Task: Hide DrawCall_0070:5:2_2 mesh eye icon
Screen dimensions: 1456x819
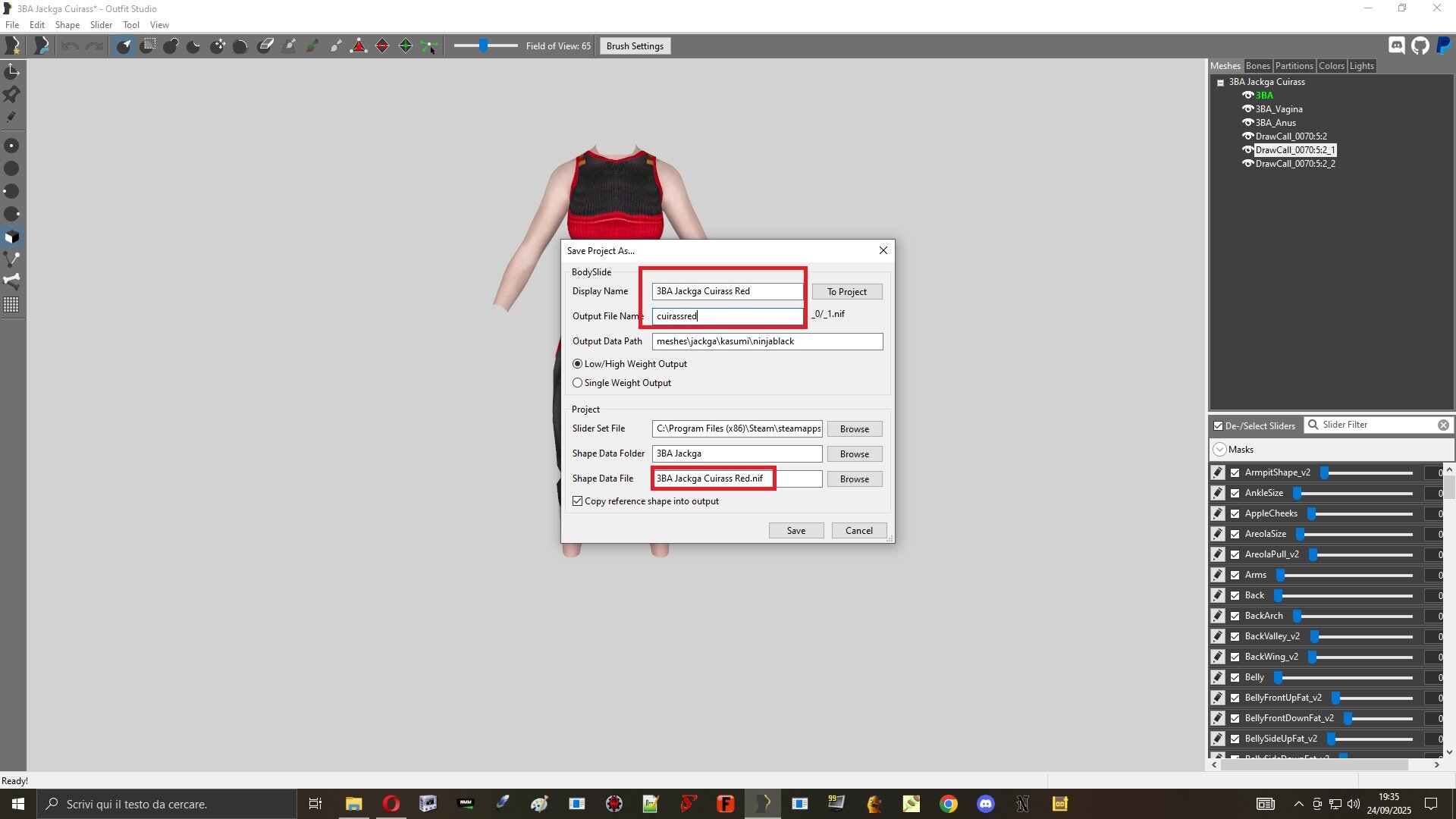Action: pyautogui.click(x=1247, y=164)
